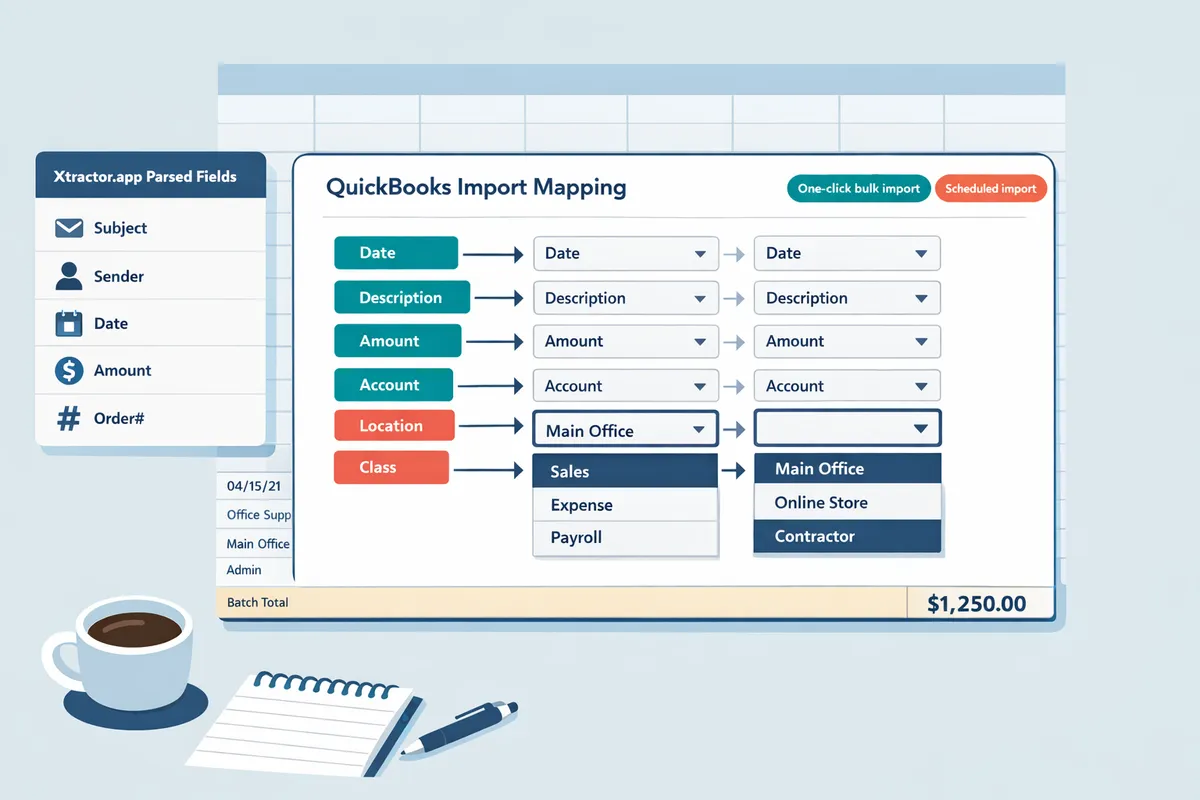The width and height of the screenshot is (1200, 800).
Task: Open the right-column Date dropdown
Action: tap(847, 254)
